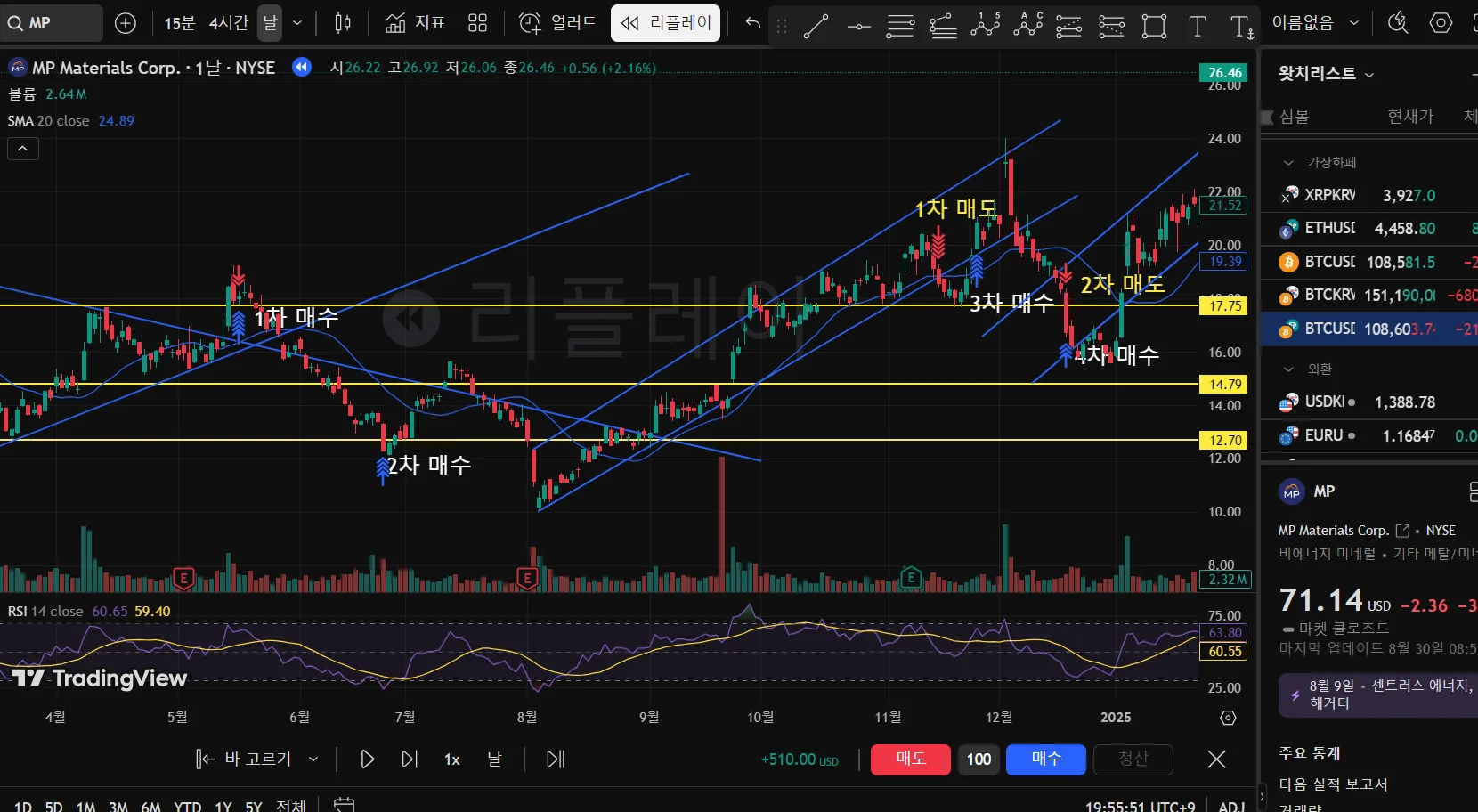Open the 바 고르기 replay start dropdown
The image size is (1478, 812).
coord(257,759)
